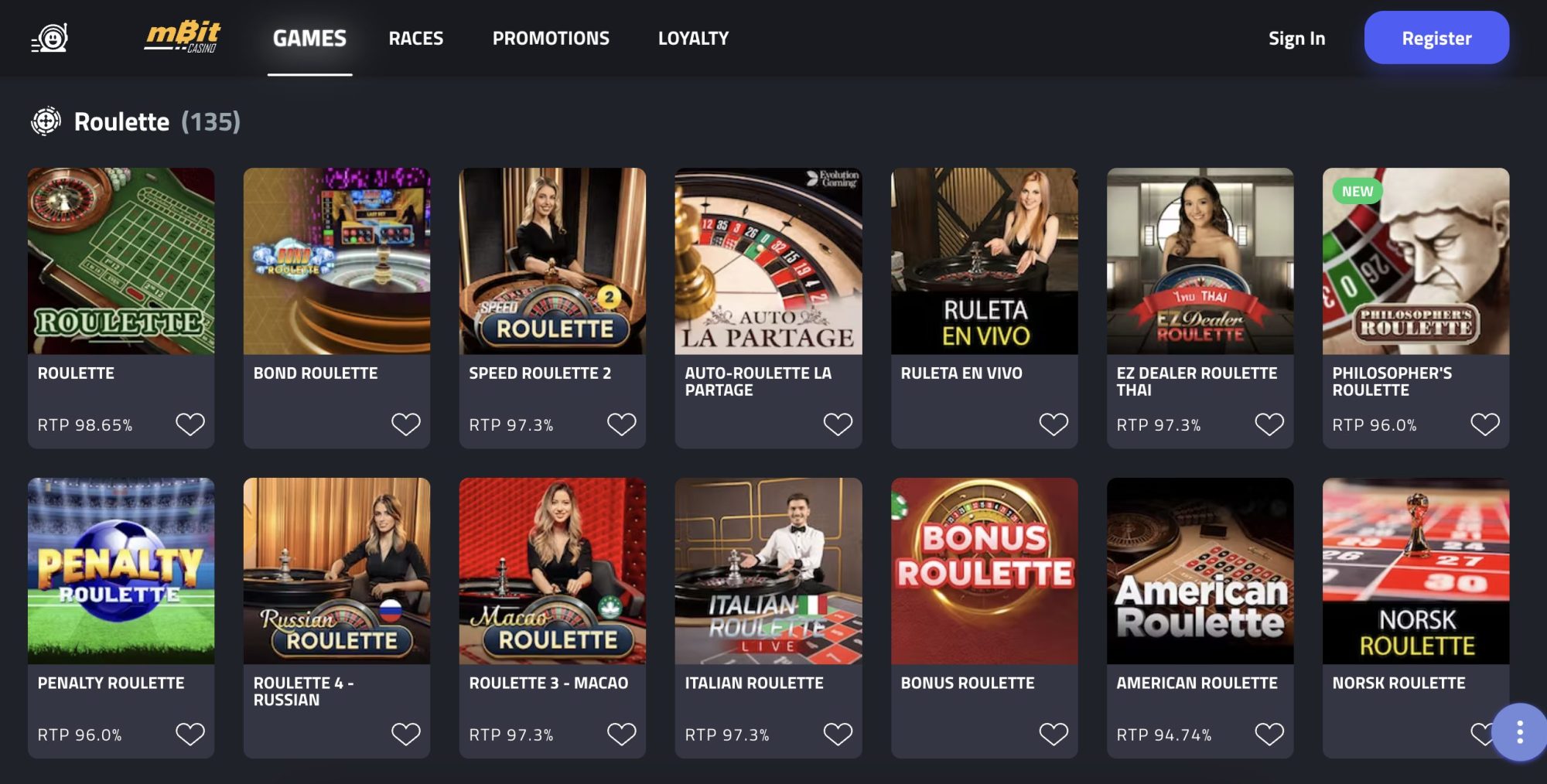Click the Sign In link
The image size is (1547, 784).
1296,38
